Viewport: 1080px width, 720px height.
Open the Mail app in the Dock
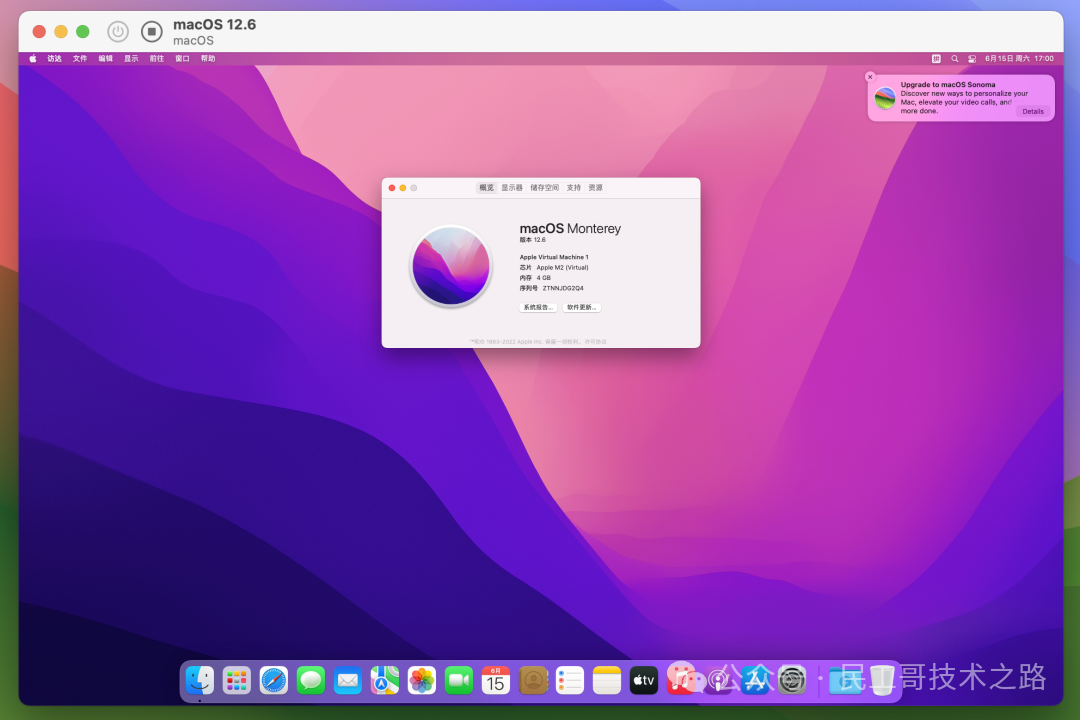348,681
